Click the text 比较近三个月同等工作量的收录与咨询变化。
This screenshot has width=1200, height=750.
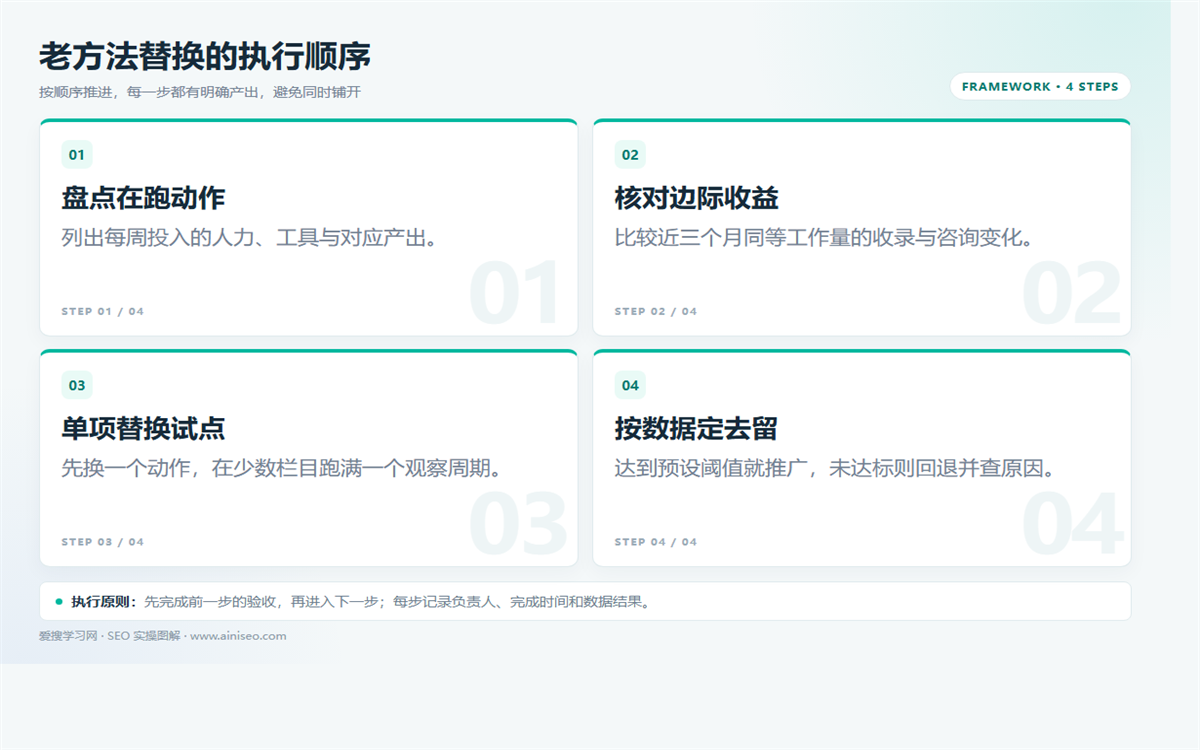(824, 238)
